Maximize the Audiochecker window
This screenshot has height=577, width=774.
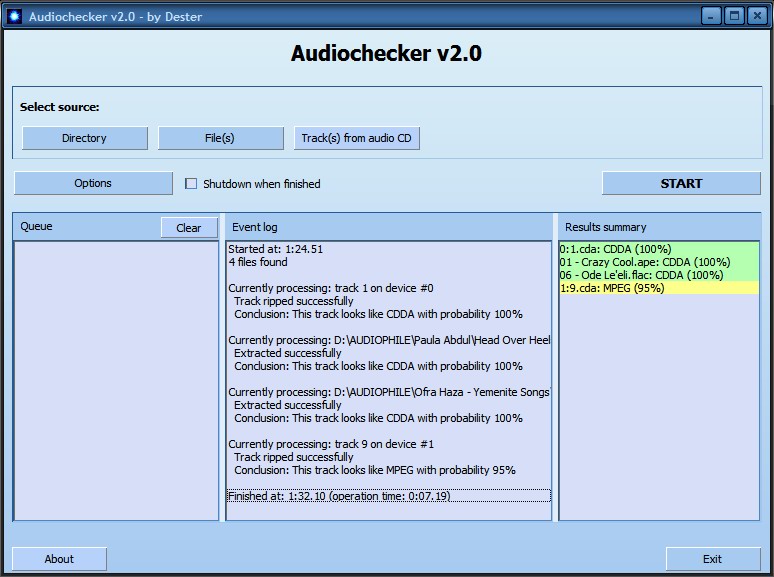pos(734,16)
